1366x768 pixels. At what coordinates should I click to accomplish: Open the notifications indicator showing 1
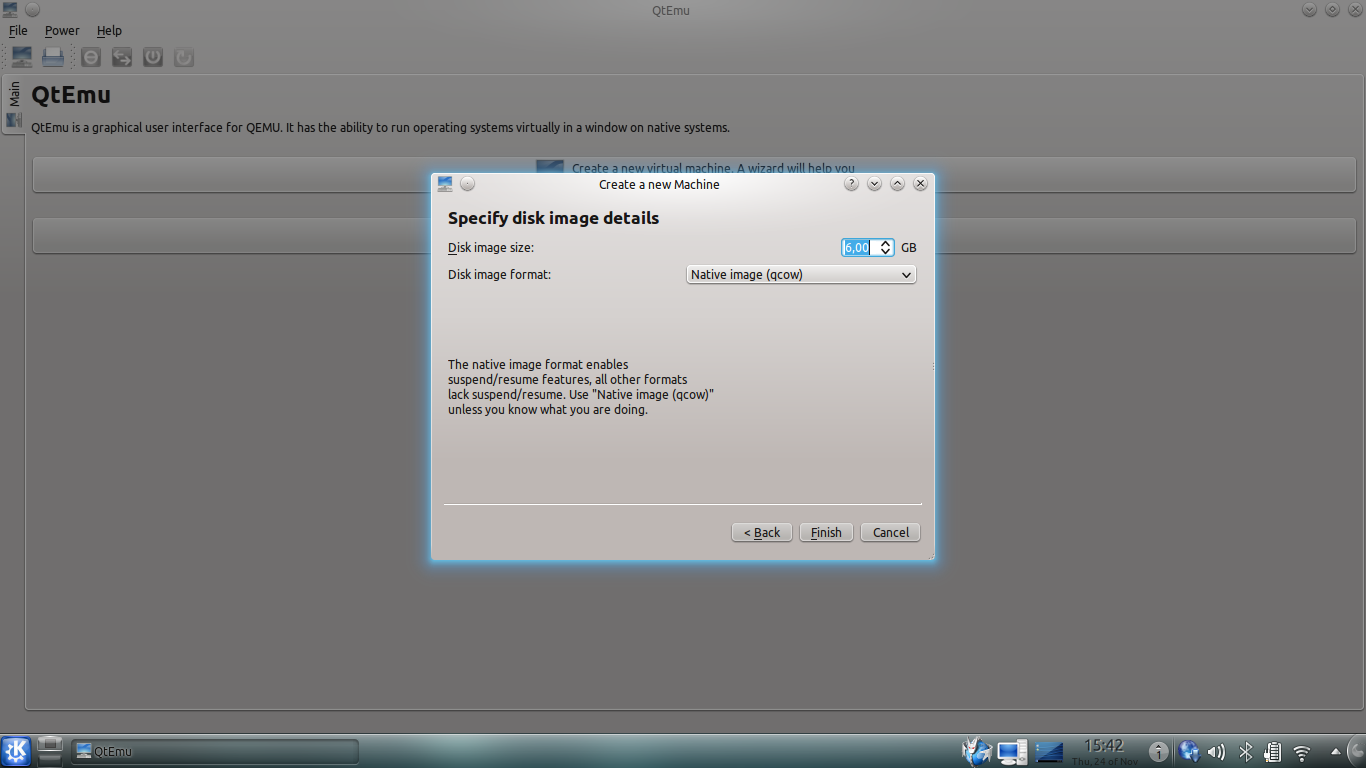pos(1158,752)
